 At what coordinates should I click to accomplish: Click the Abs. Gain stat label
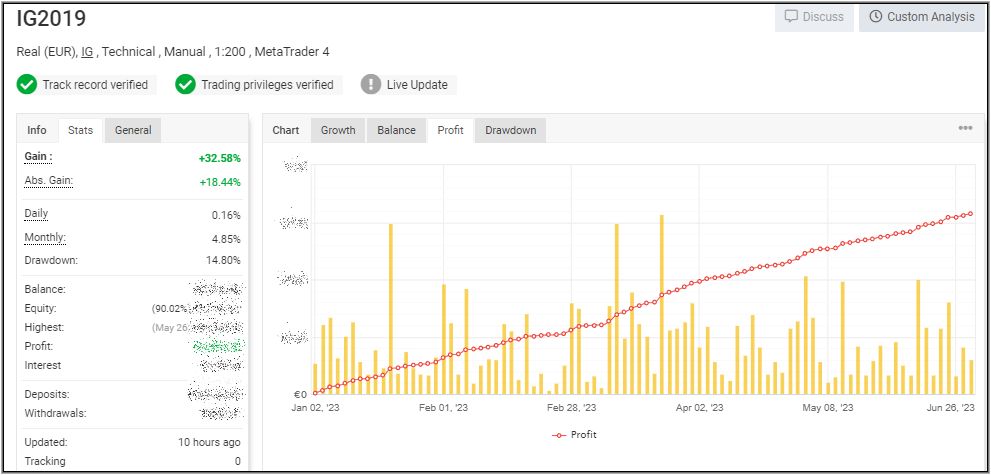48,181
